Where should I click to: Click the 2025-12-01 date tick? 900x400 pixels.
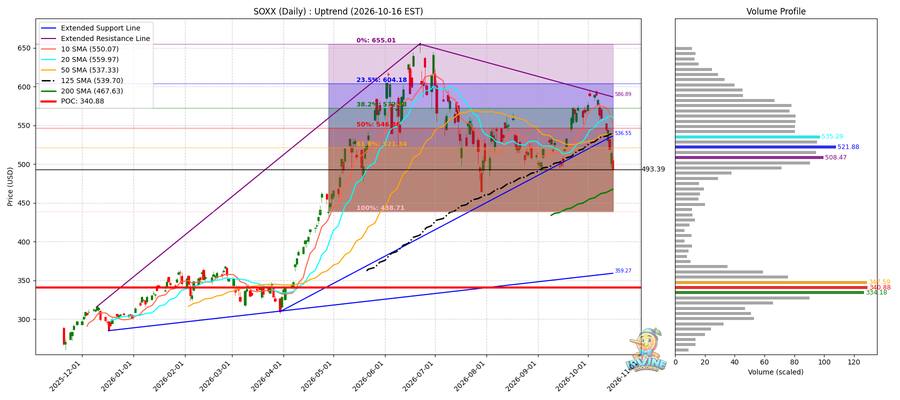(66, 376)
